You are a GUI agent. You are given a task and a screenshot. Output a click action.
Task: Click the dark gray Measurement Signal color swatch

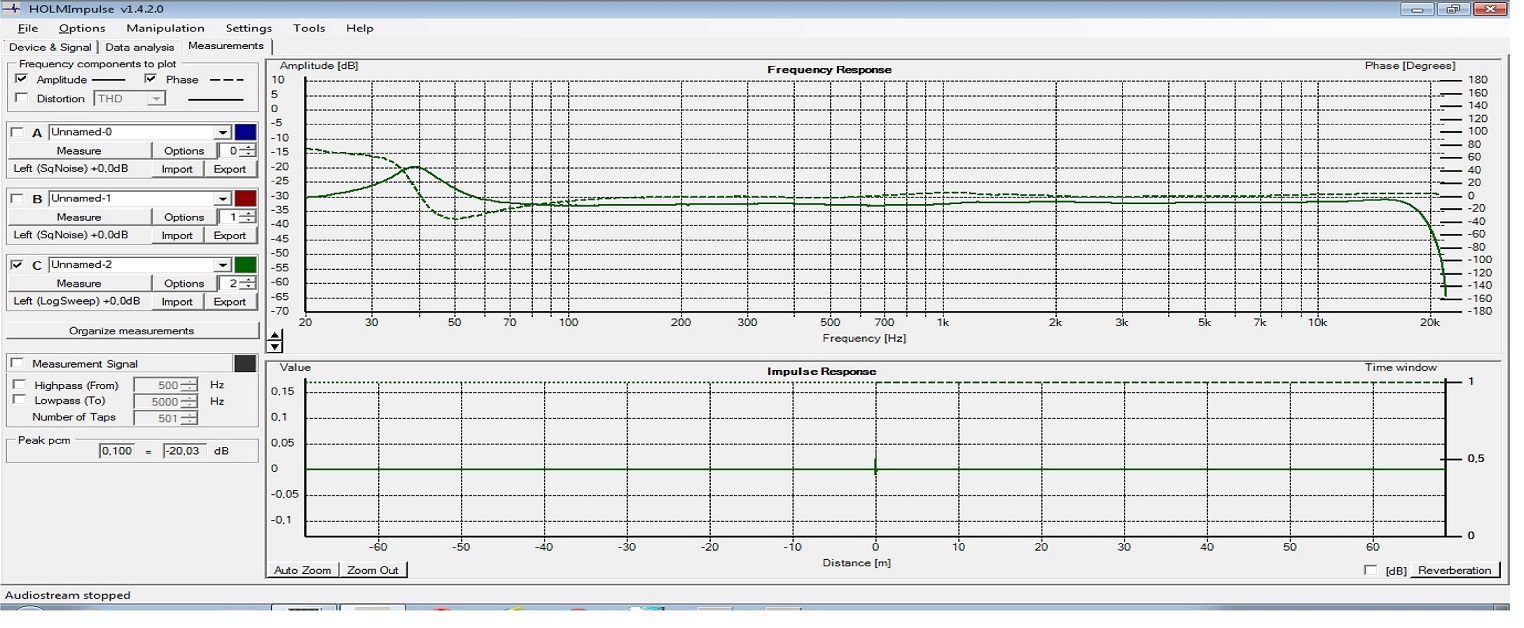point(245,364)
